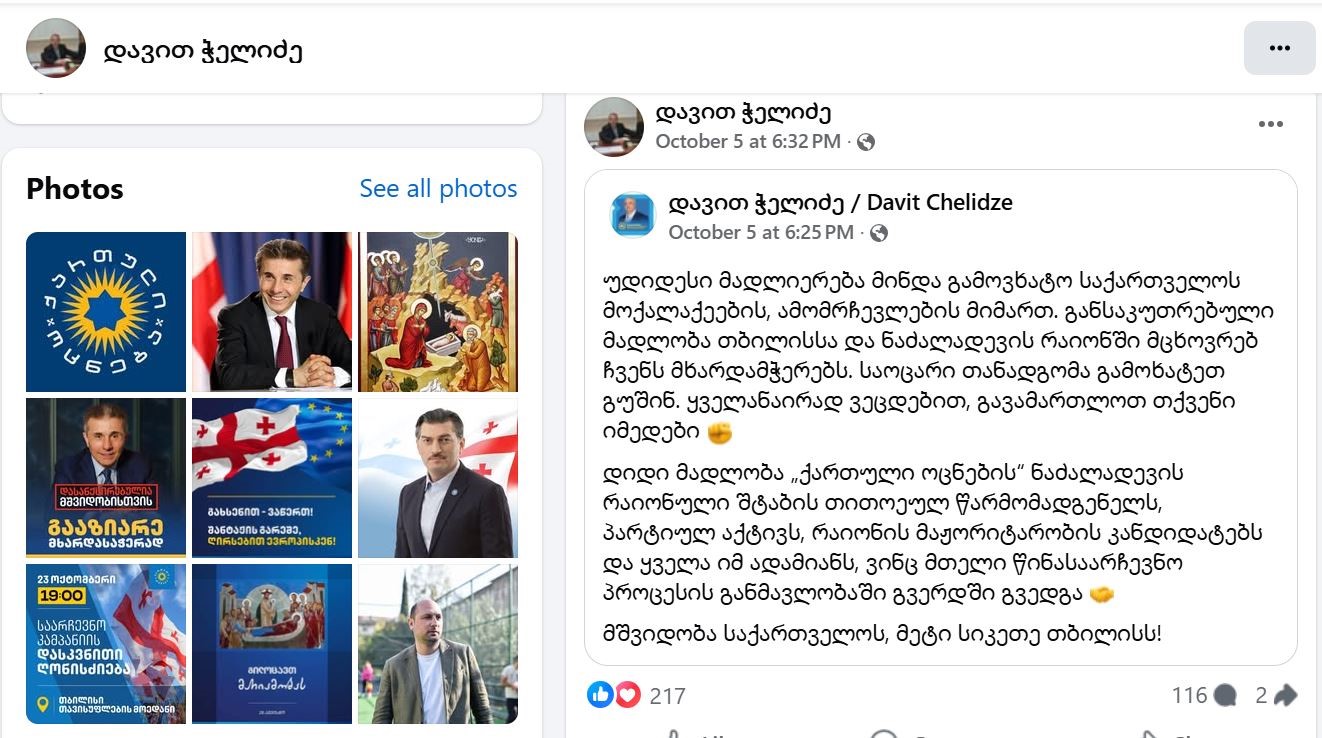Open the profile avatar in the header
Image resolution: width=1322 pixels, height=738 pixels.
(55, 48)
